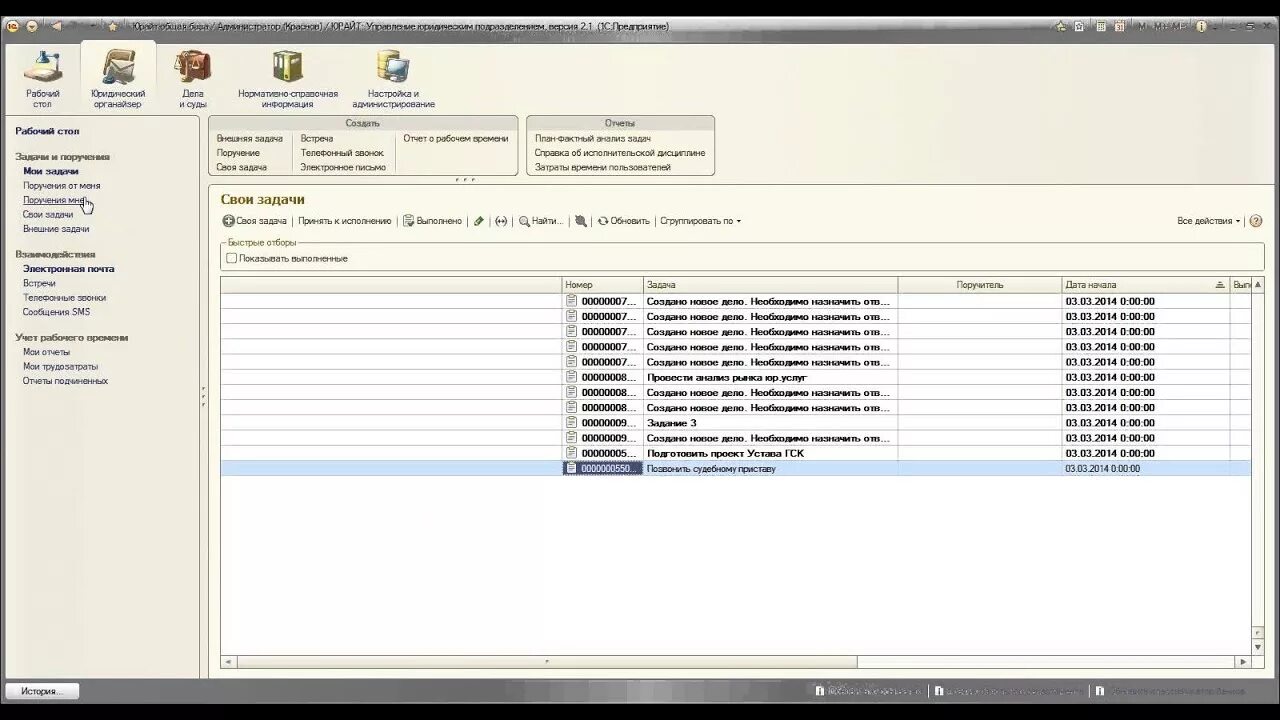Create a Внешняя задача
Image resolution: width=1280 pixels, height=720 pixels.
pos(250,139)
